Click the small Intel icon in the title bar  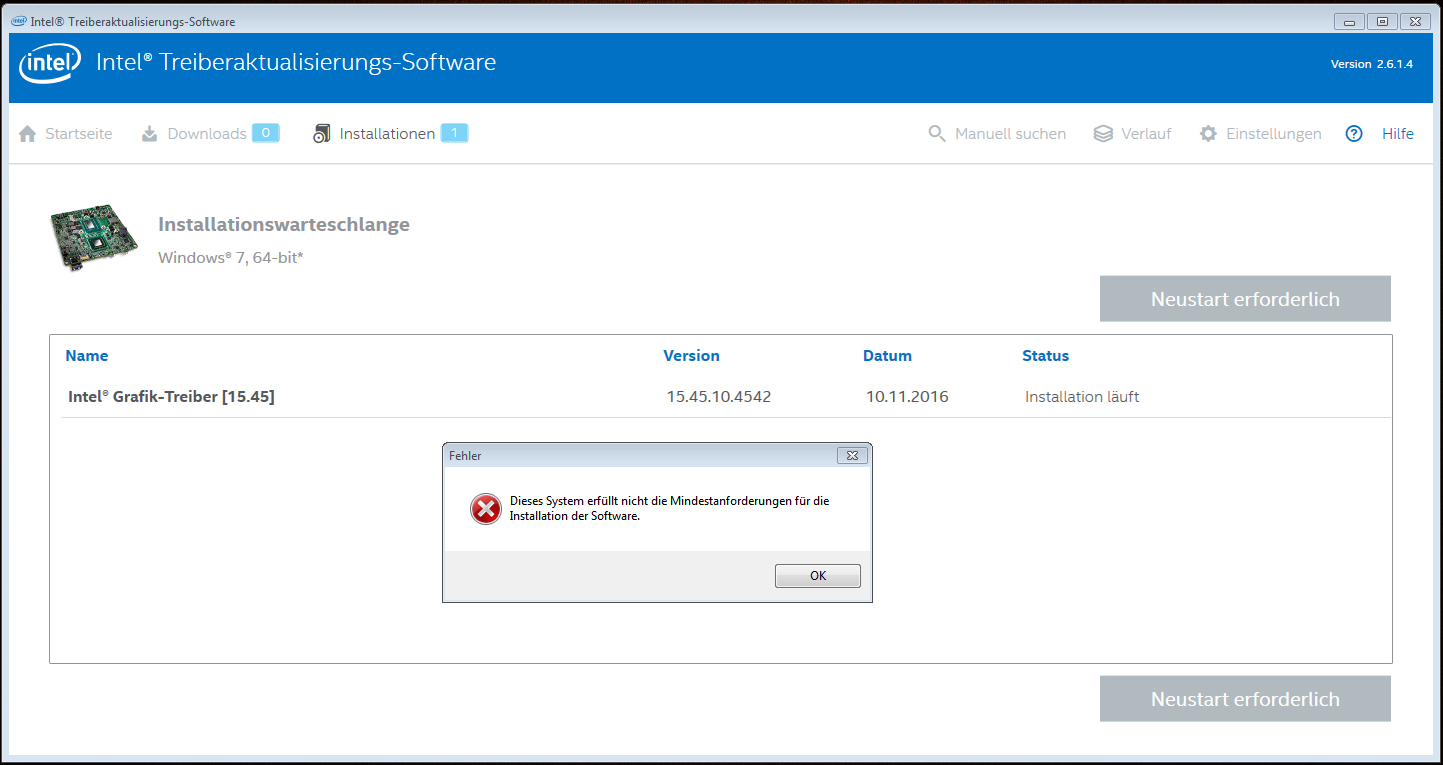[19, 21]
